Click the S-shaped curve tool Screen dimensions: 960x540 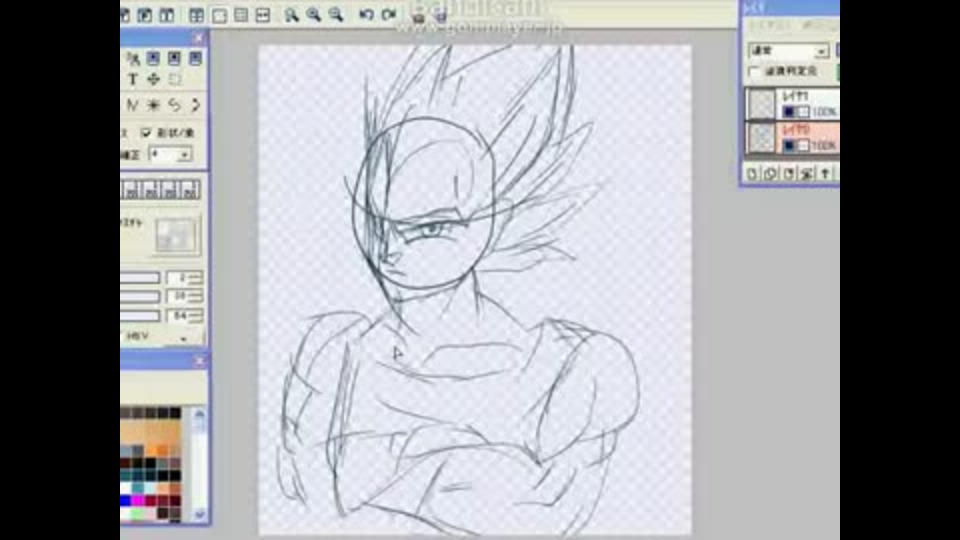(174, 105)
